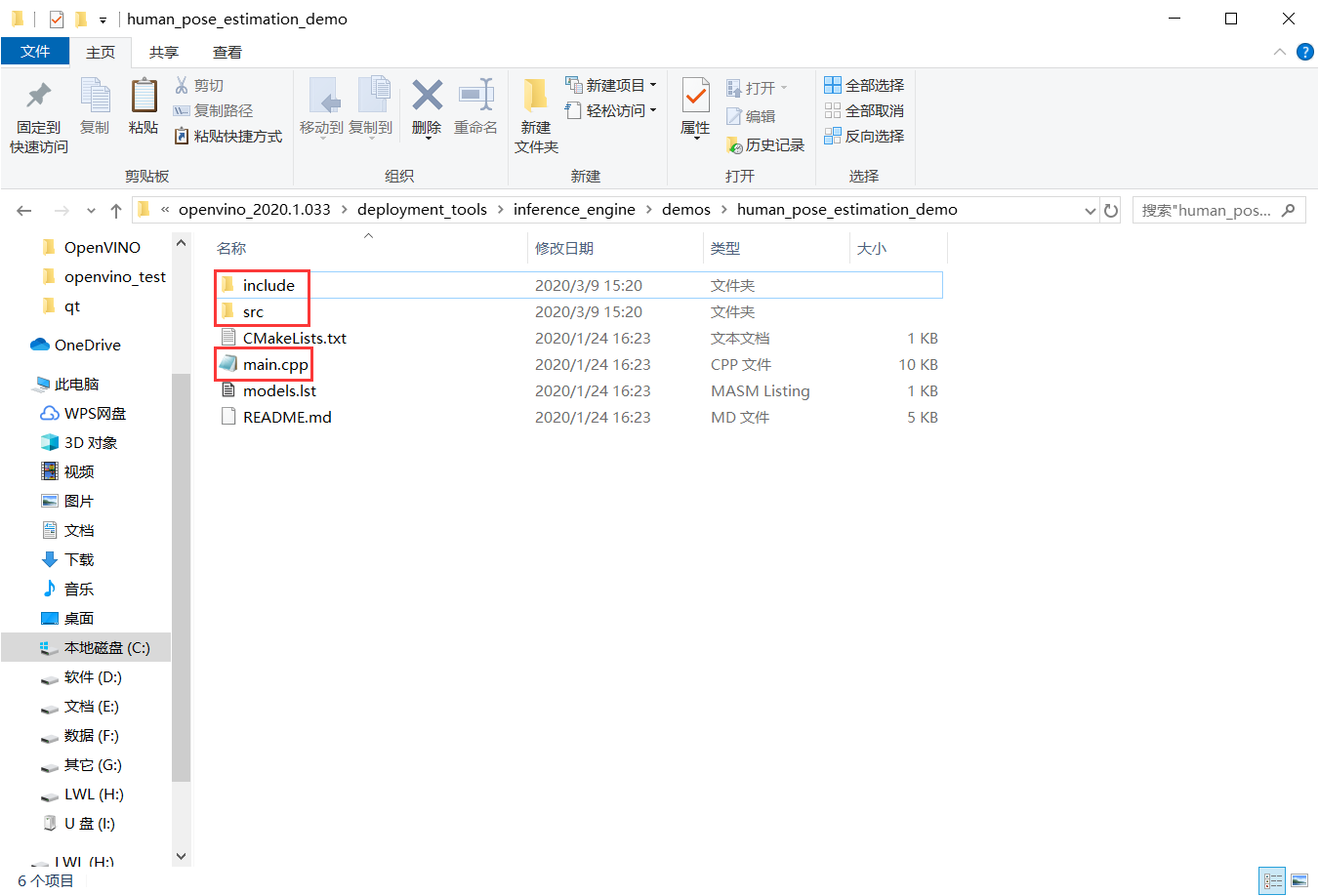Open the 文件 menu
This screenshot has width=1319, height=896.
[x=35, y=52]
